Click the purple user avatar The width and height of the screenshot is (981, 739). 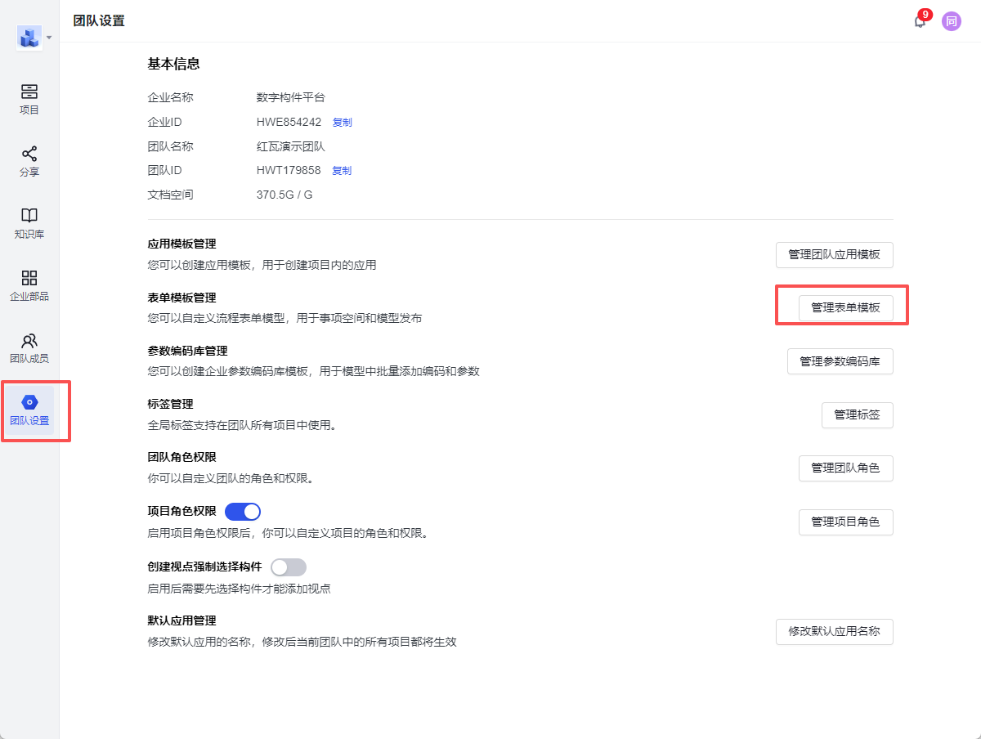click(x=952, y=21)
